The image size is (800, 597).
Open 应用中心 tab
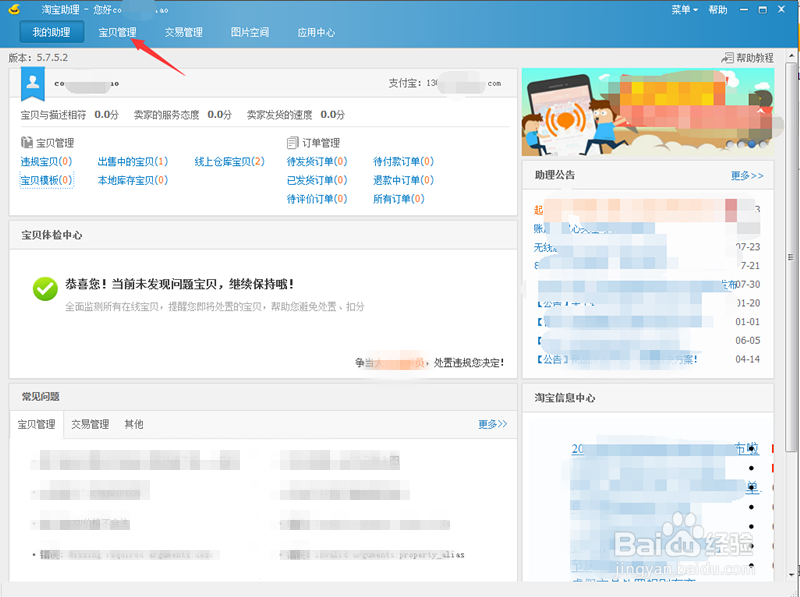tap(316, 32)
